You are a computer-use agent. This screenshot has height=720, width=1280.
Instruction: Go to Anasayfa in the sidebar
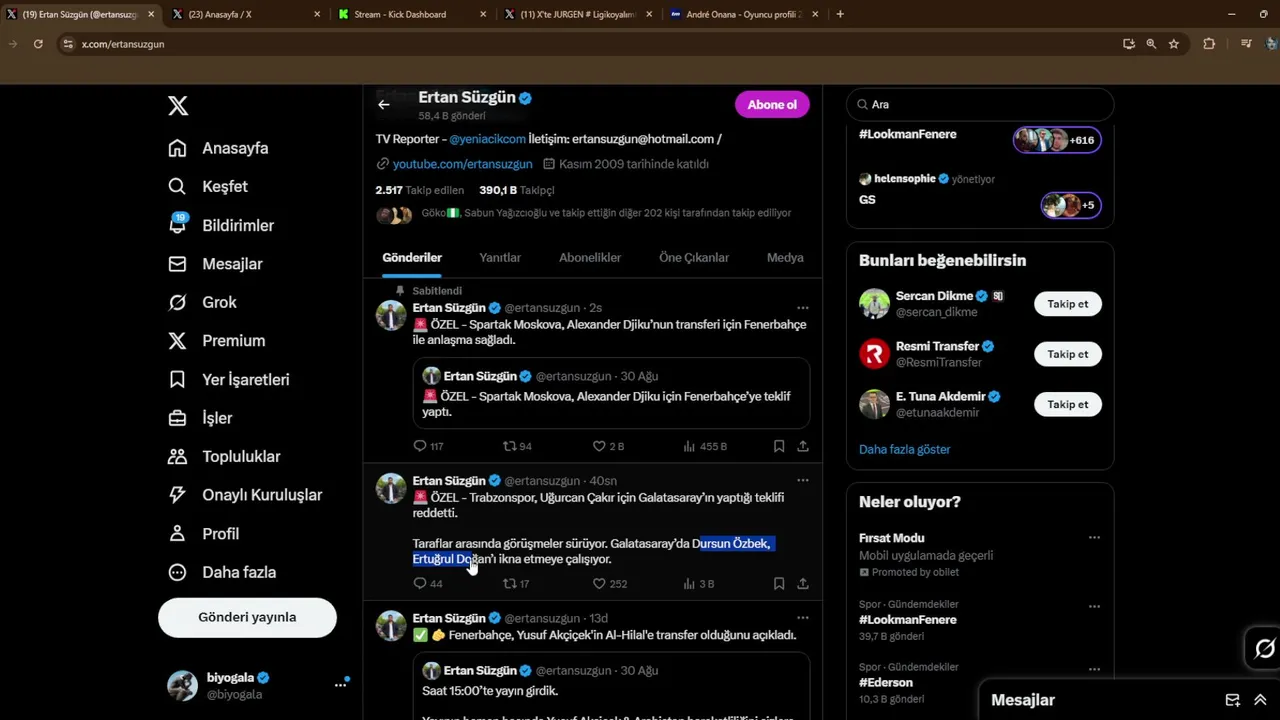(219, 148)
